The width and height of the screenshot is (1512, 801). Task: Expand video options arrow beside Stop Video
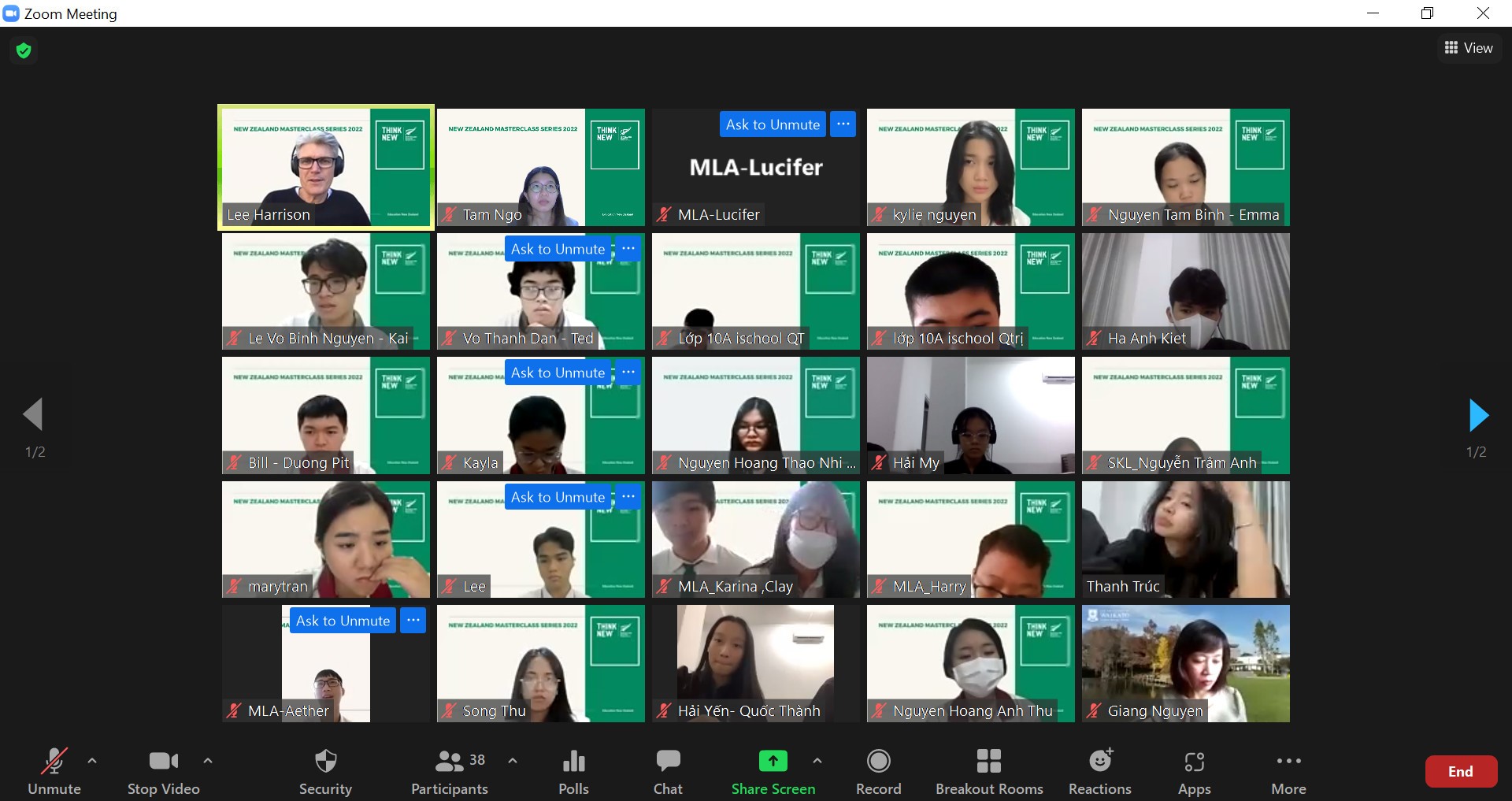coord(208,761)
